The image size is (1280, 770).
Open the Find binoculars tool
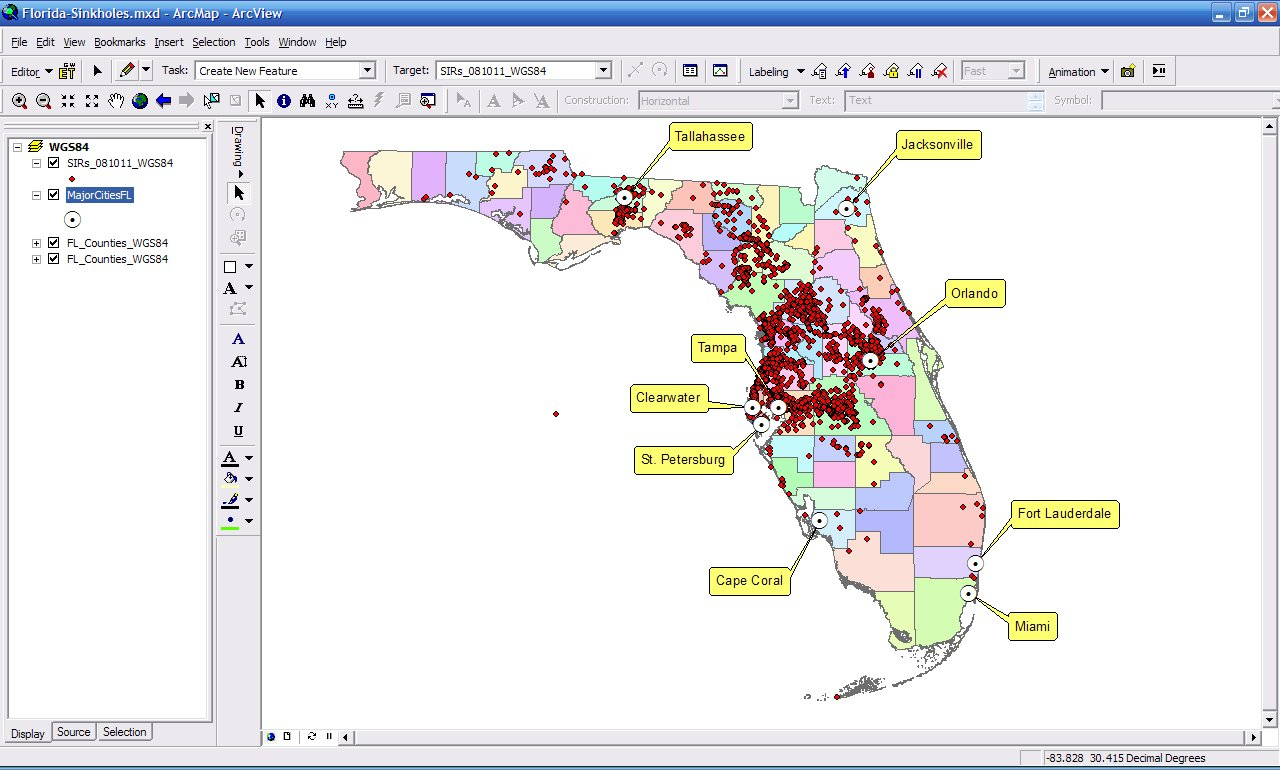[308, 100]
